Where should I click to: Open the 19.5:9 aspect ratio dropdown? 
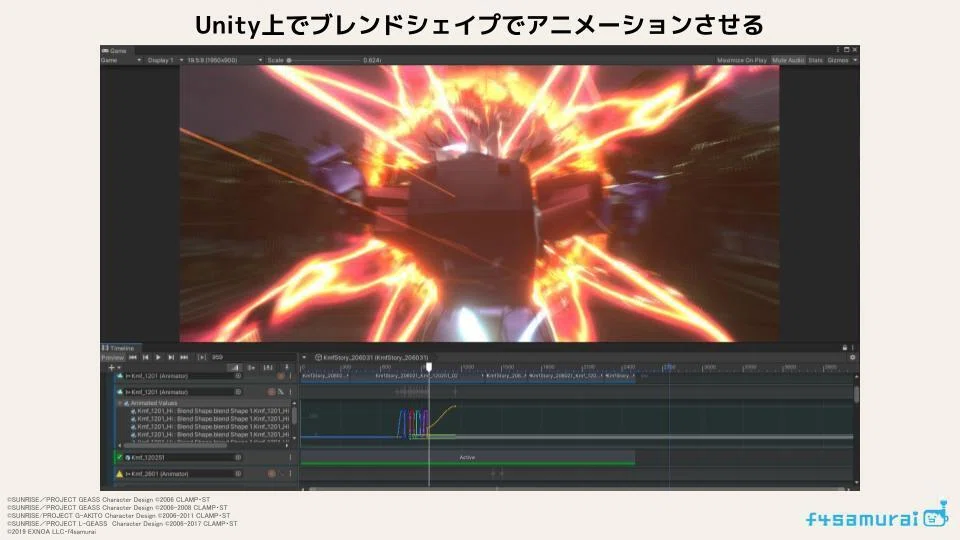point(223,60)
